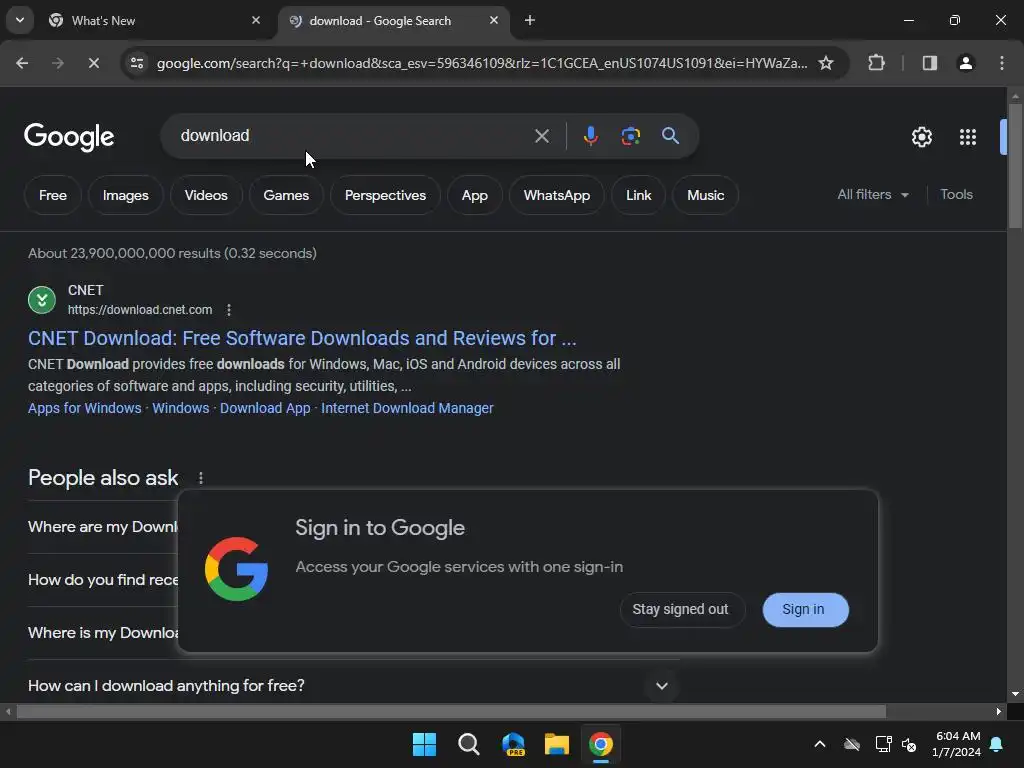Open File Explorer from taskbar
Screen dimensions: 1024x768
click(556, 744)
